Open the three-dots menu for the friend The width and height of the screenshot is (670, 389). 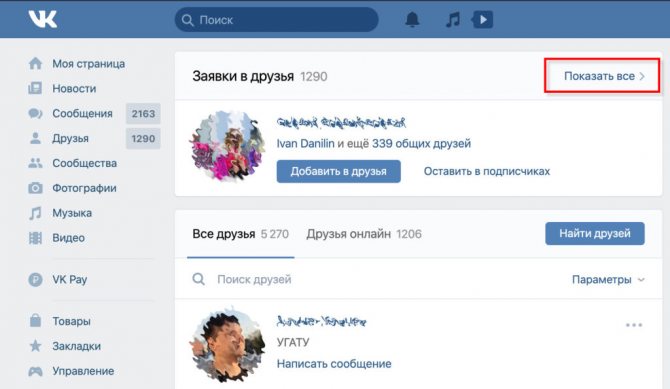(634, 325)
